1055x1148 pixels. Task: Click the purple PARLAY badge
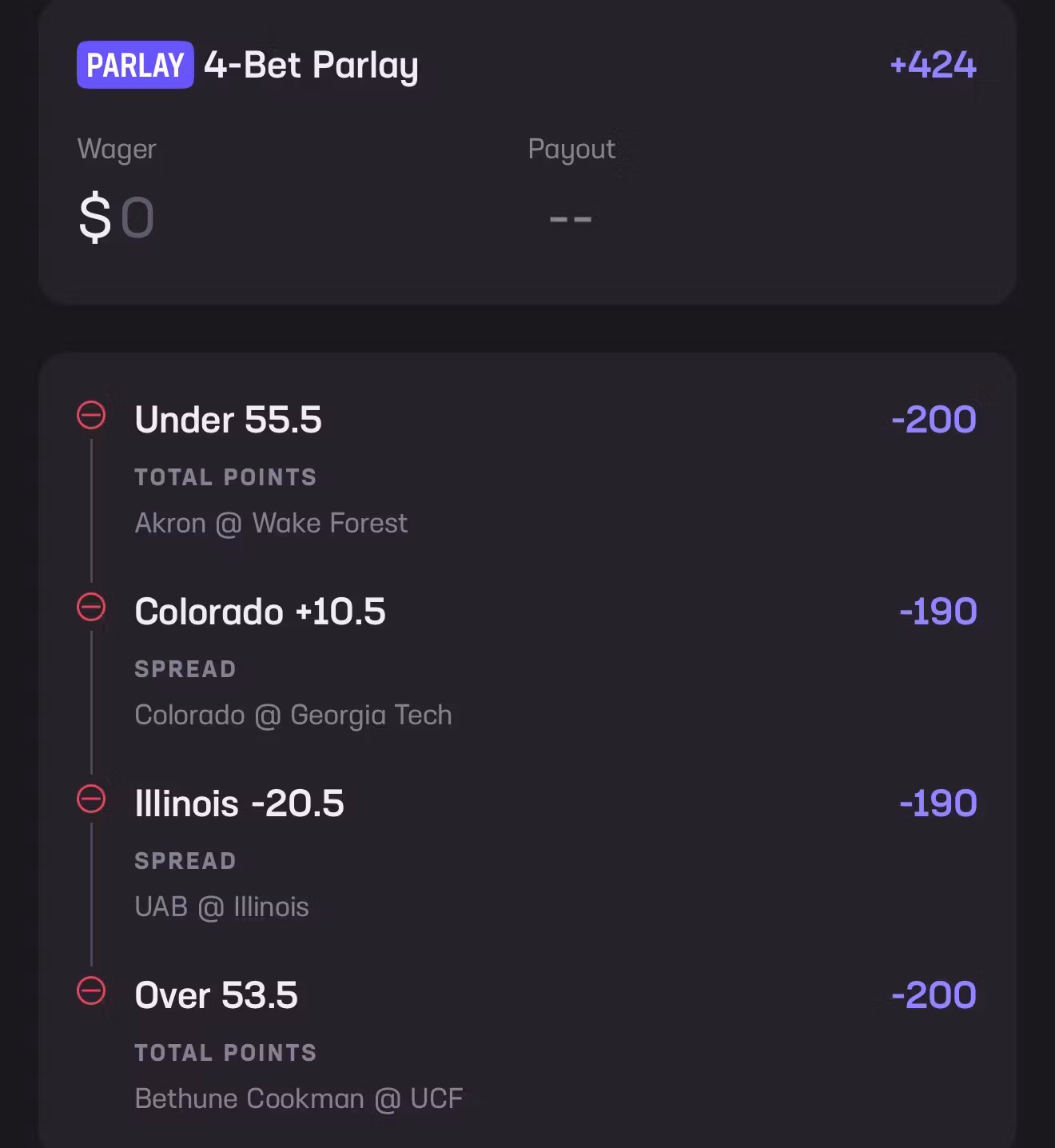tap(135, 65)
